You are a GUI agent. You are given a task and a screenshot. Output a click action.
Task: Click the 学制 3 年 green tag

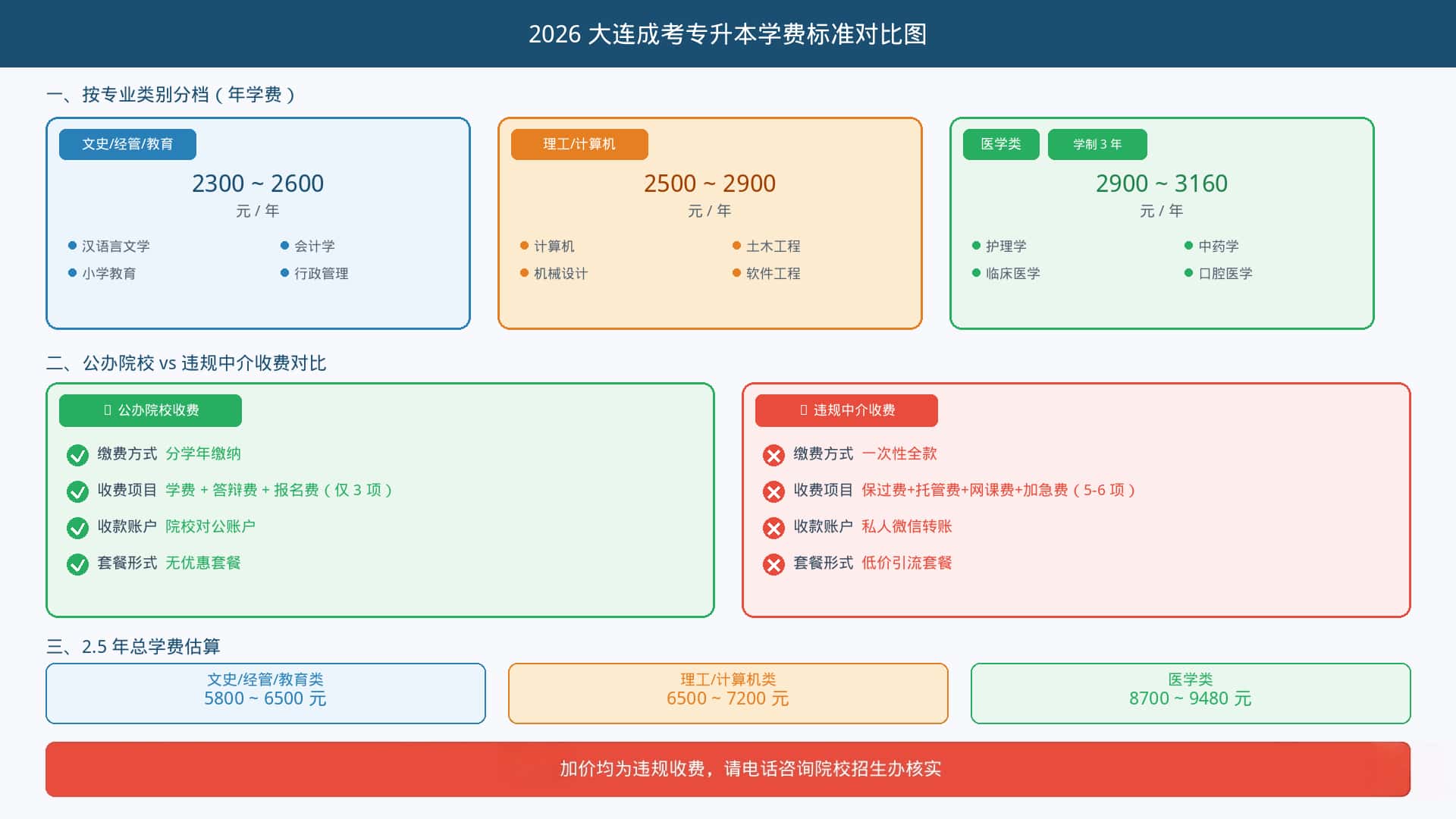(1097, 144)
